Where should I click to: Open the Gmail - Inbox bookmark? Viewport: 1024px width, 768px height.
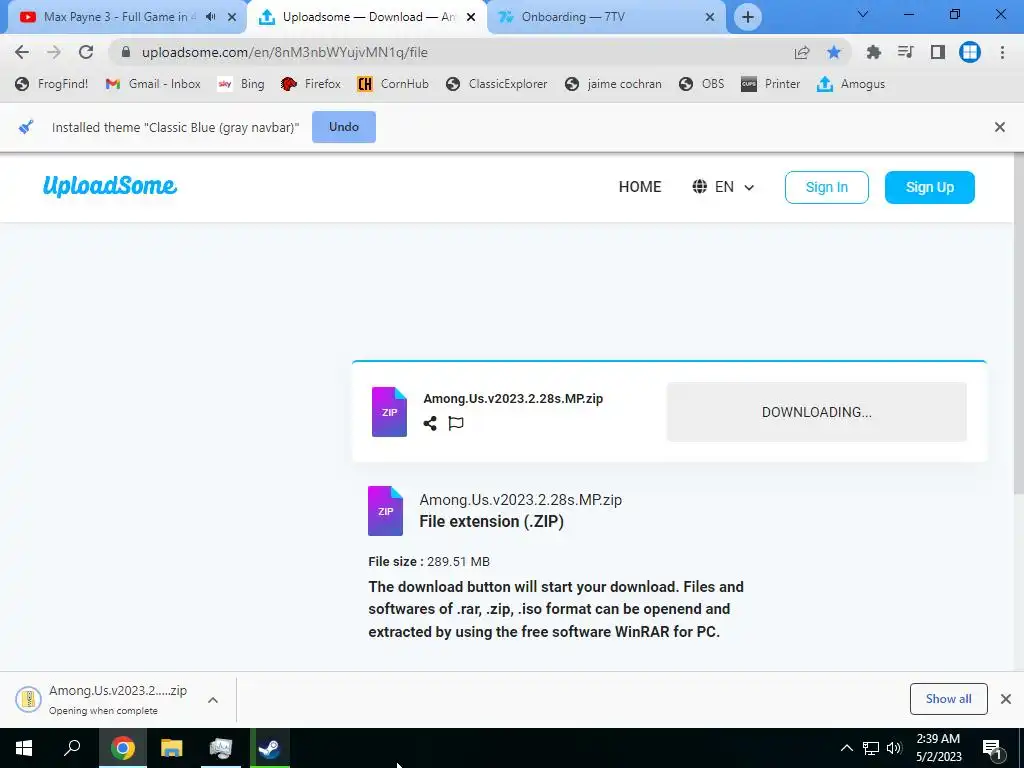click(x=153, y=84)
